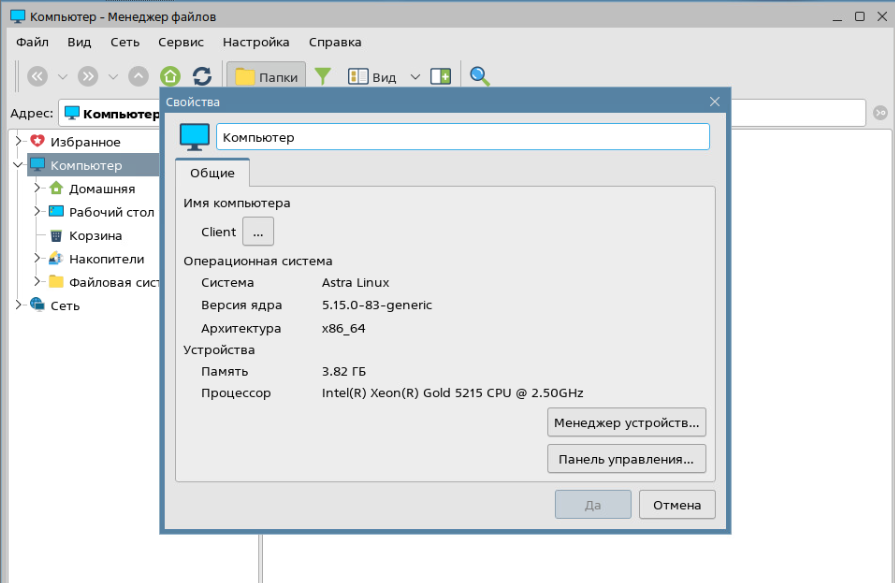Go up one level with the up arrow
895x583 pixels.
click(x=138, y=76)
